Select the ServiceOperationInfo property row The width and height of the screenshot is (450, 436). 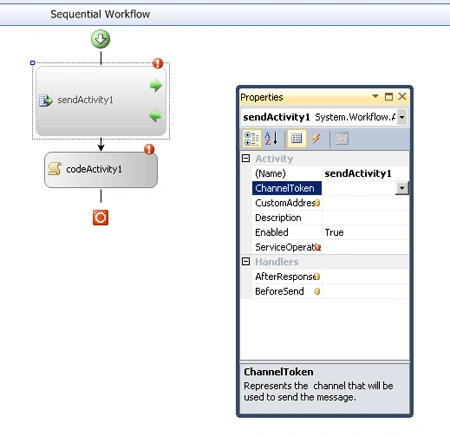[330, 247]
